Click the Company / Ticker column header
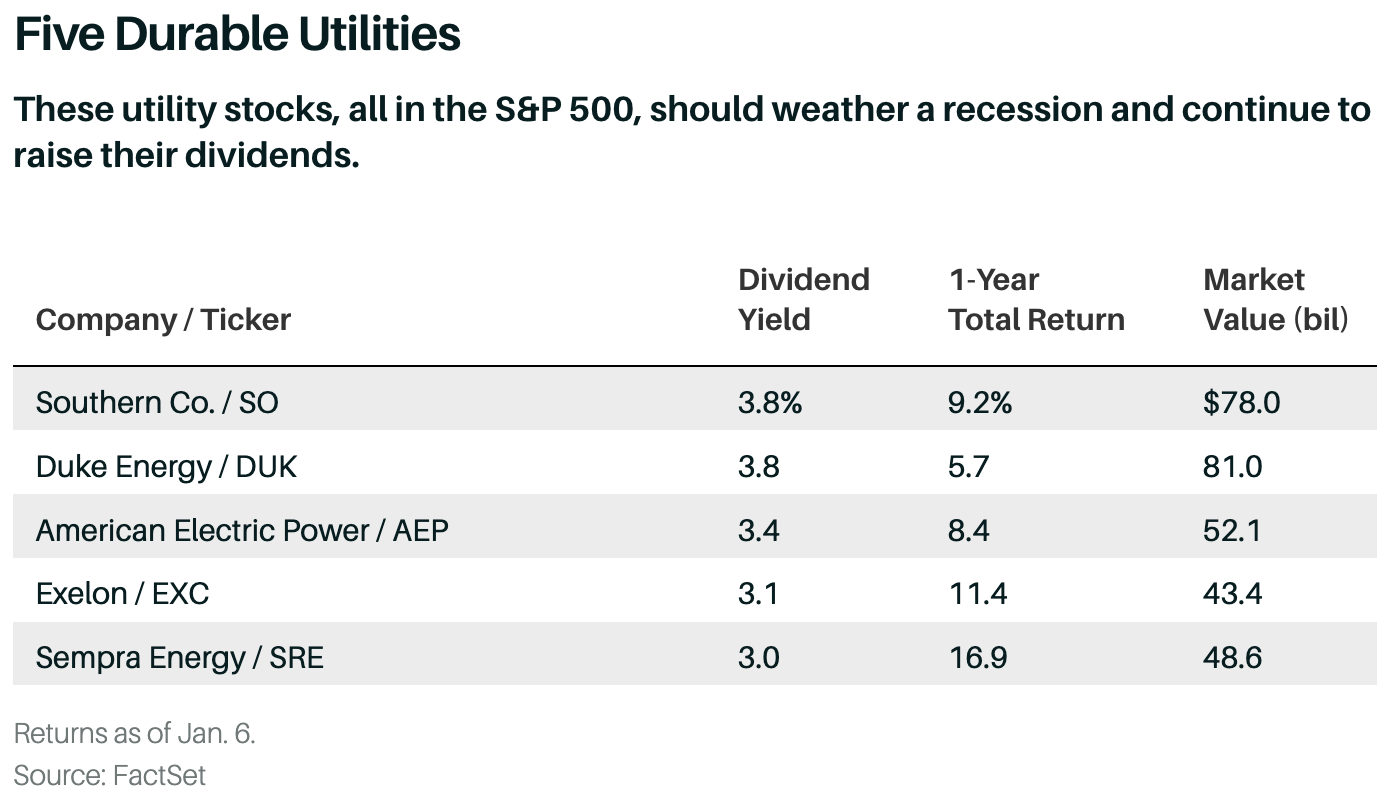Screen dimensions: 1390x804 (x=163, y=320)
